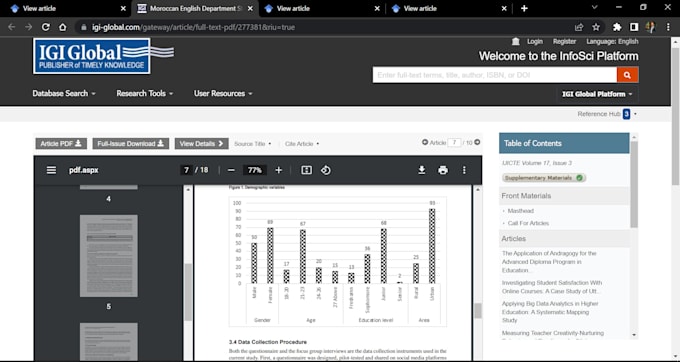The height and width of the screenshot is (362, 680).
Task: Switch to Moroccan English Department tab
Action: click(196, 8)
